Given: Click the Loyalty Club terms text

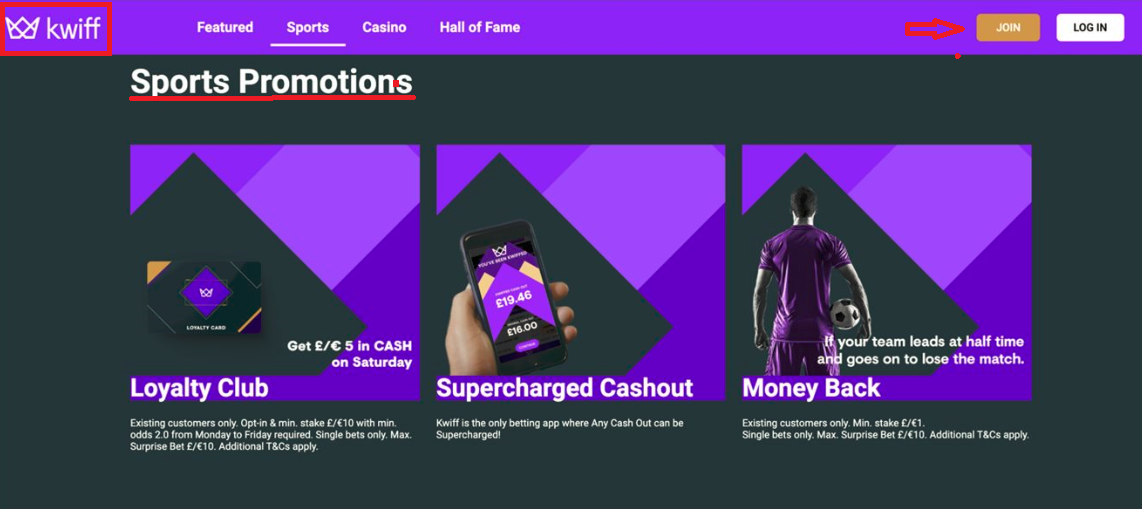Looking at the screenshot, I should (x=271, y=435).
